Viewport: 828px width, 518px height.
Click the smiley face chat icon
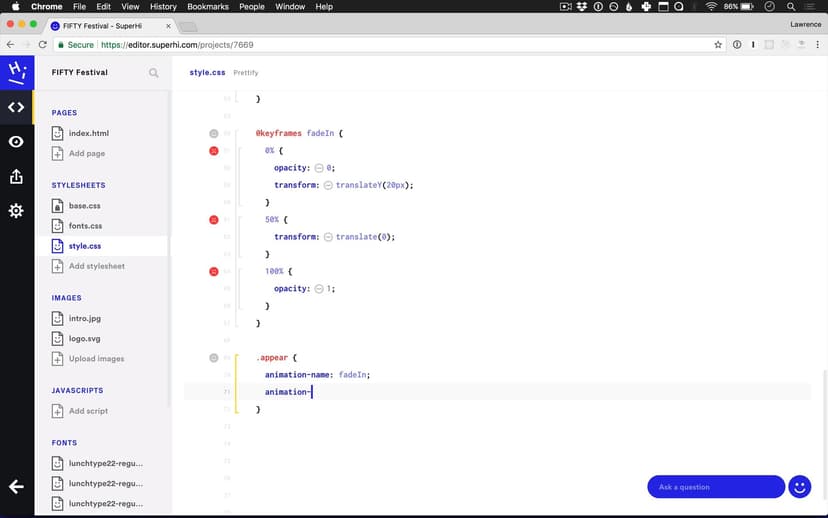click(x=799, y=486)
